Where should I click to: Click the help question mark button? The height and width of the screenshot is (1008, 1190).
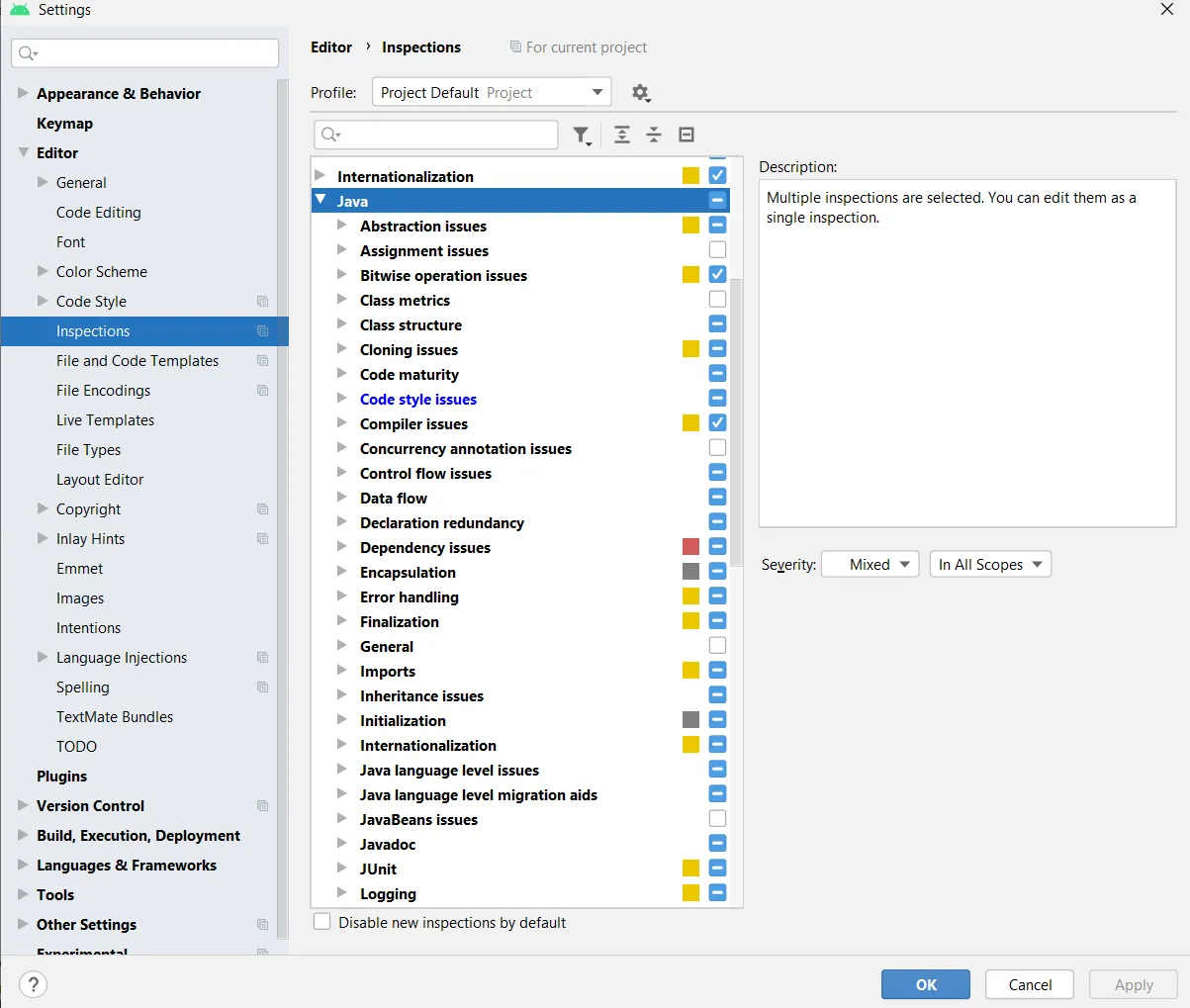coord(34,984)
